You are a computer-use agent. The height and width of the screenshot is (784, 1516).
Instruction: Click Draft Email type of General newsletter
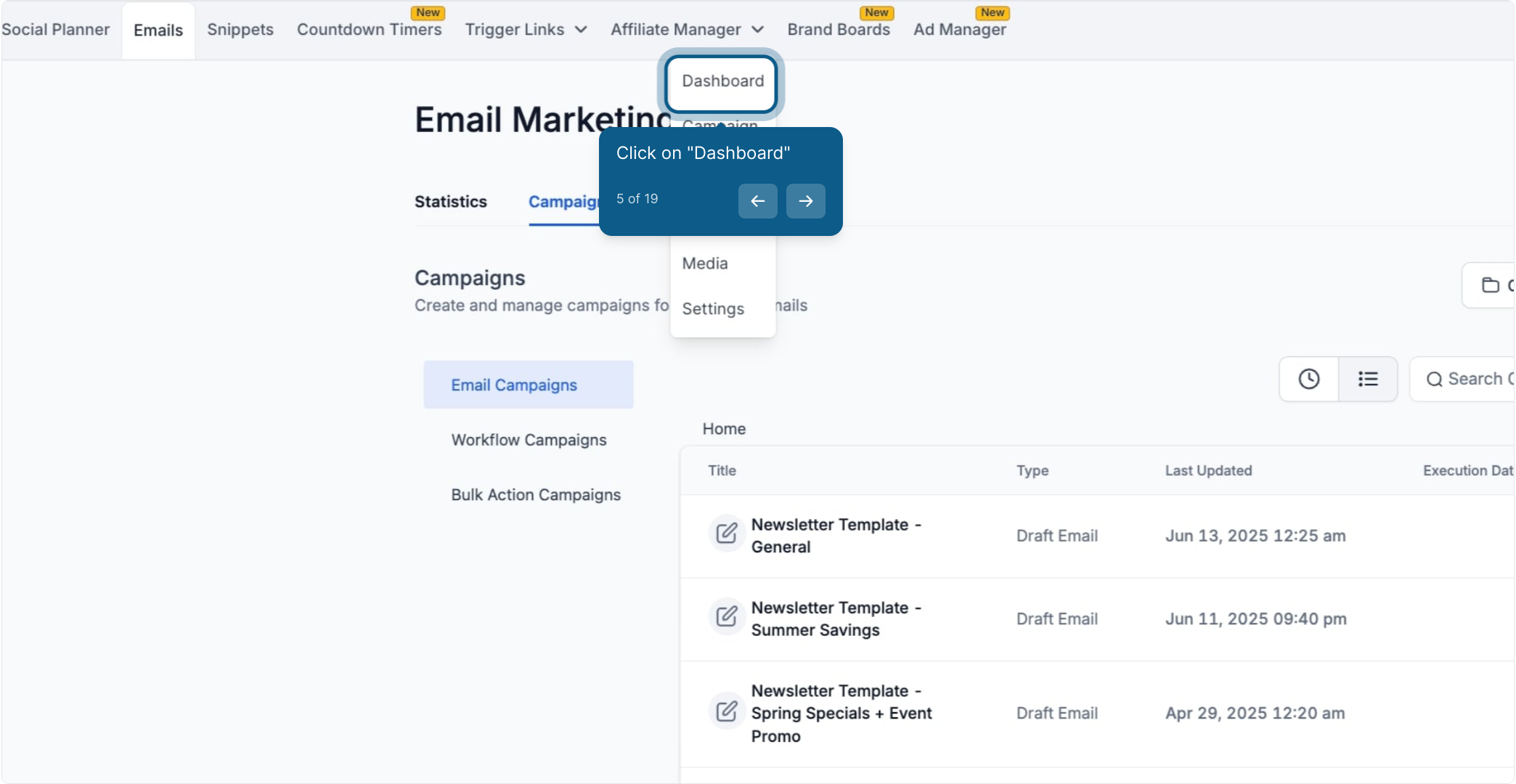coord(1057,536)
